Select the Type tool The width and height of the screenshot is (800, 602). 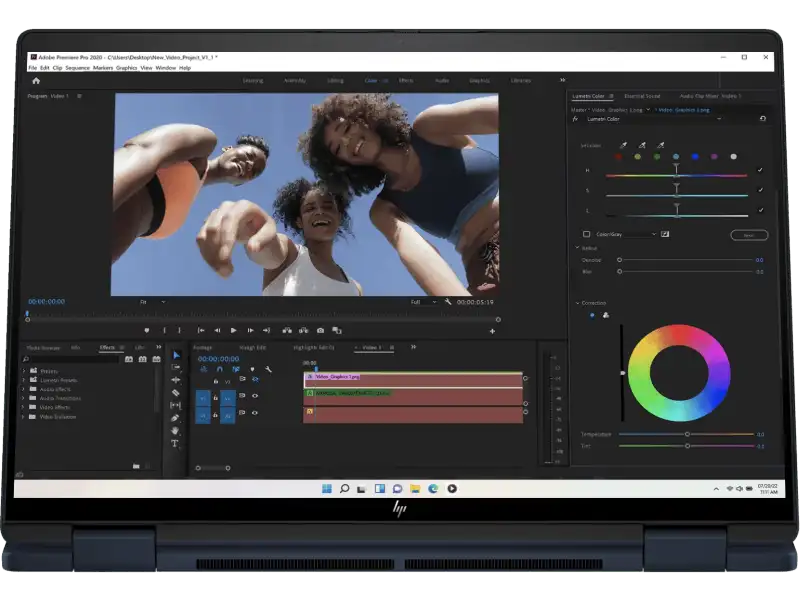pos(175,443)
